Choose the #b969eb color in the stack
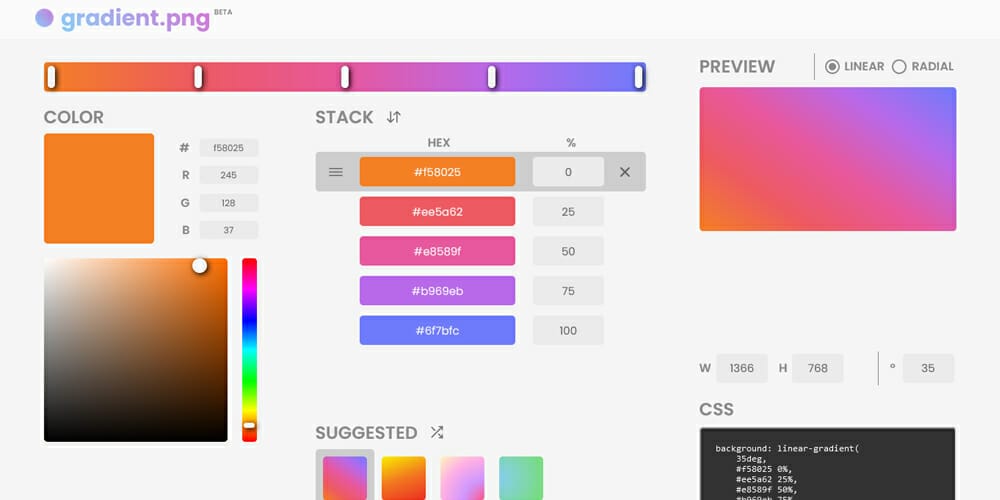 point(437,291)
